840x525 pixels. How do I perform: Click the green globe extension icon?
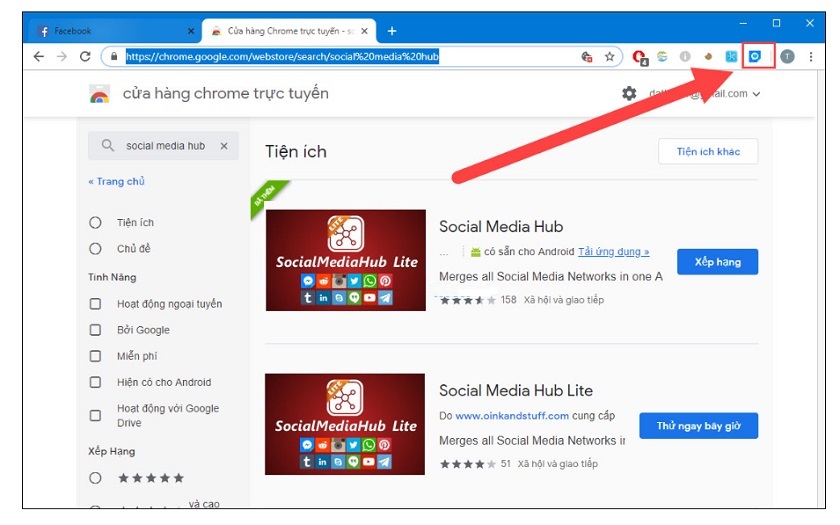point(663,56)
